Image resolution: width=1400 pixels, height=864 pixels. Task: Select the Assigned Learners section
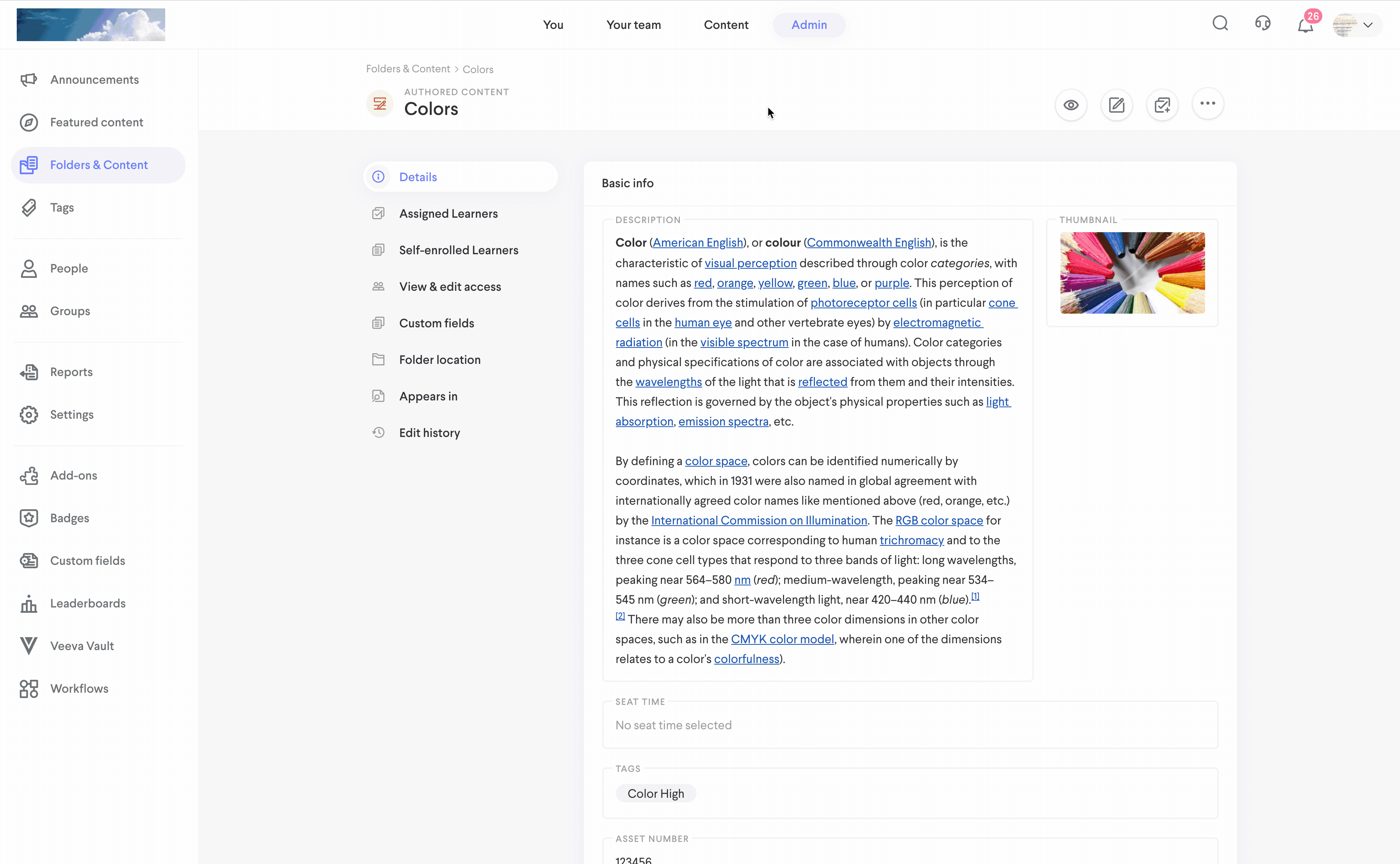448,213
